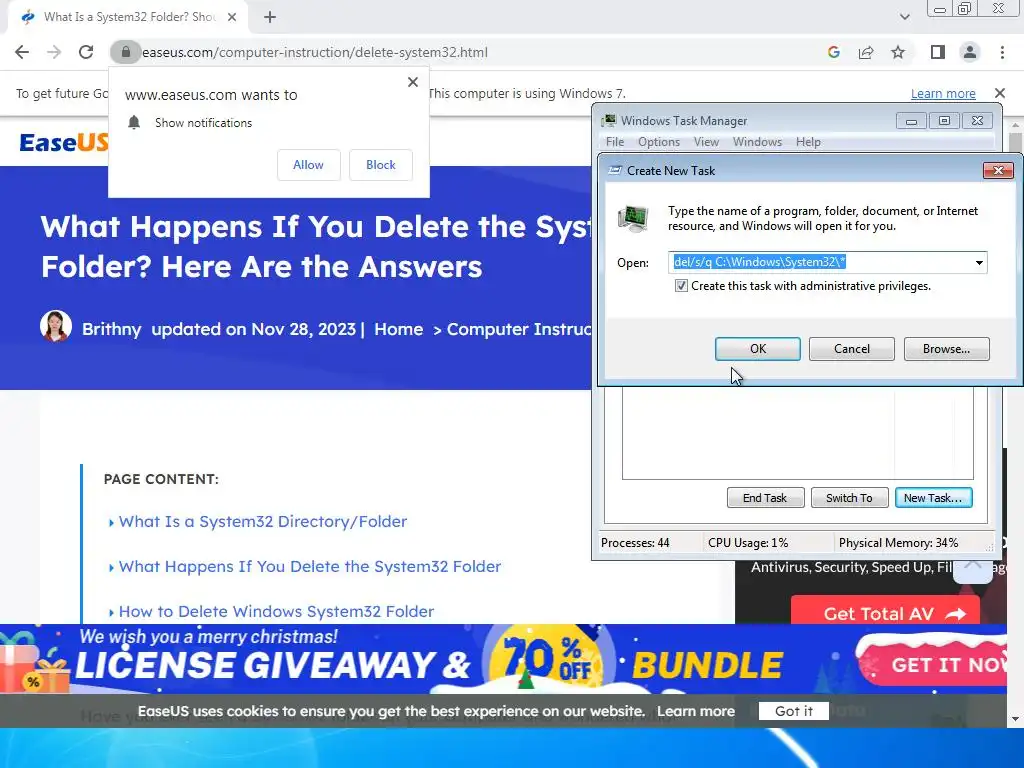Viewport: 1024px width, 768px height.
Task: Click the scroll-to-top arrow button
Action: (x=972, y=568)
